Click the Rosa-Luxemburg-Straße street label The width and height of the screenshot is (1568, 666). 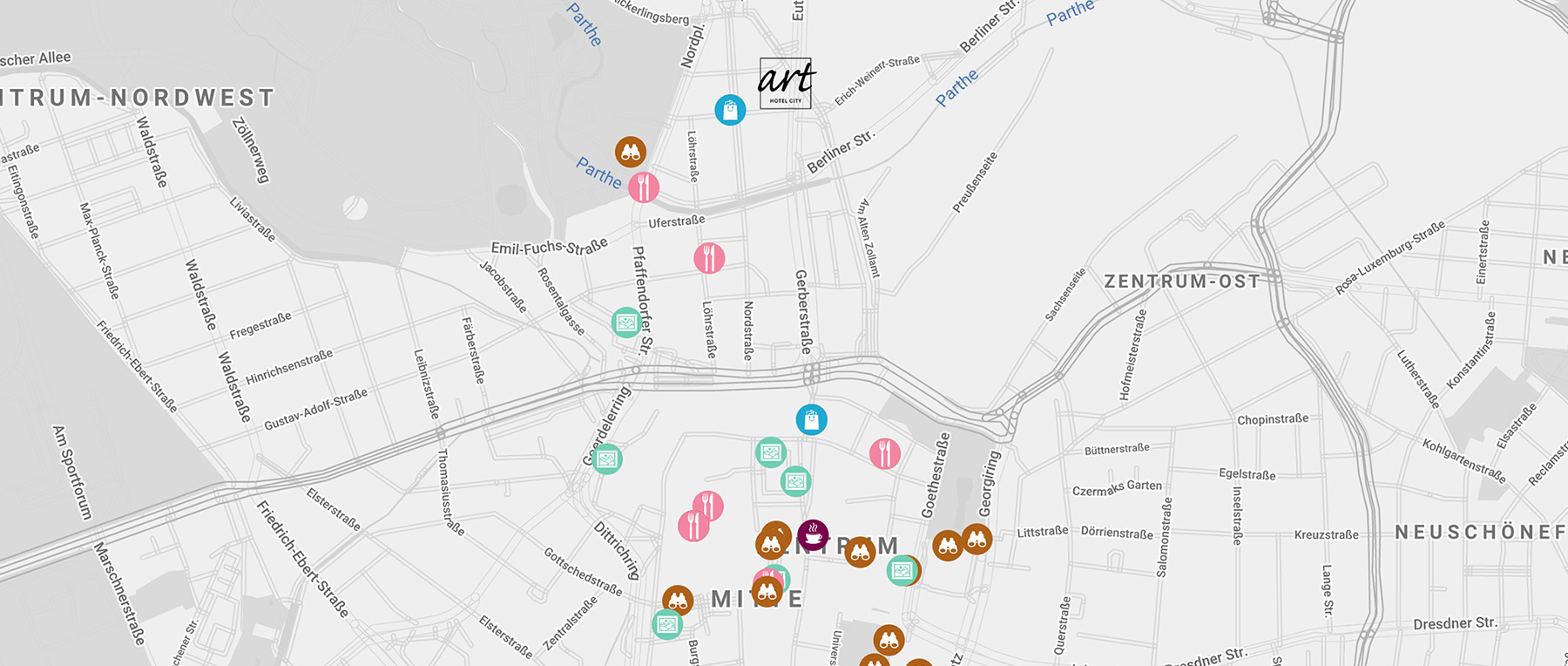(1389, 258)
